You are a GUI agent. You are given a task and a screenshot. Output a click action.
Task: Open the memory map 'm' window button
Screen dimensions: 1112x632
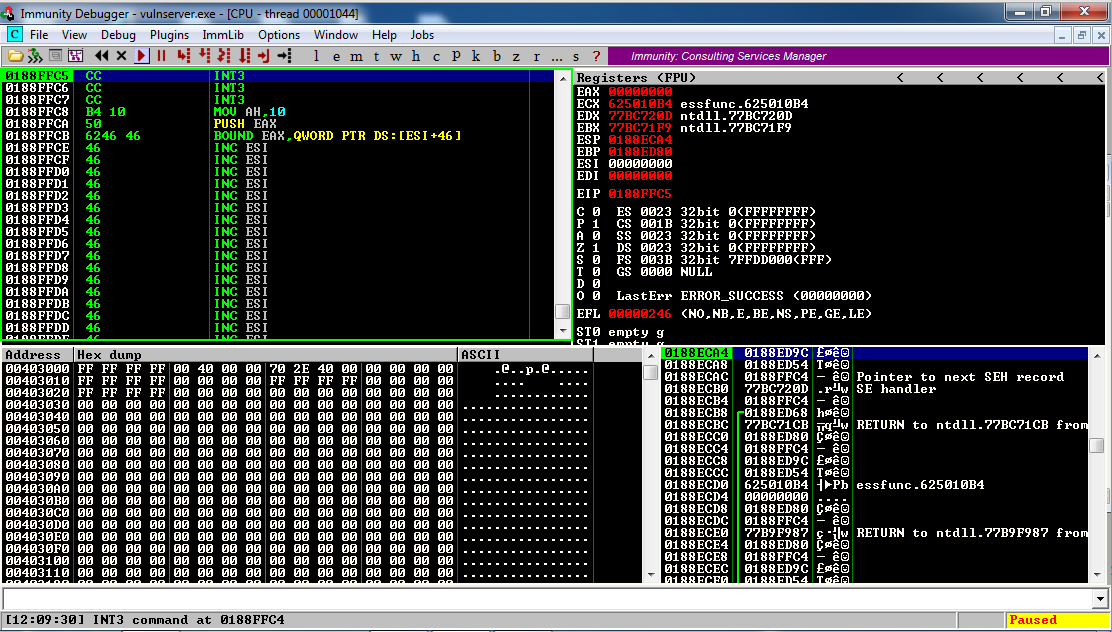point(355,56)
